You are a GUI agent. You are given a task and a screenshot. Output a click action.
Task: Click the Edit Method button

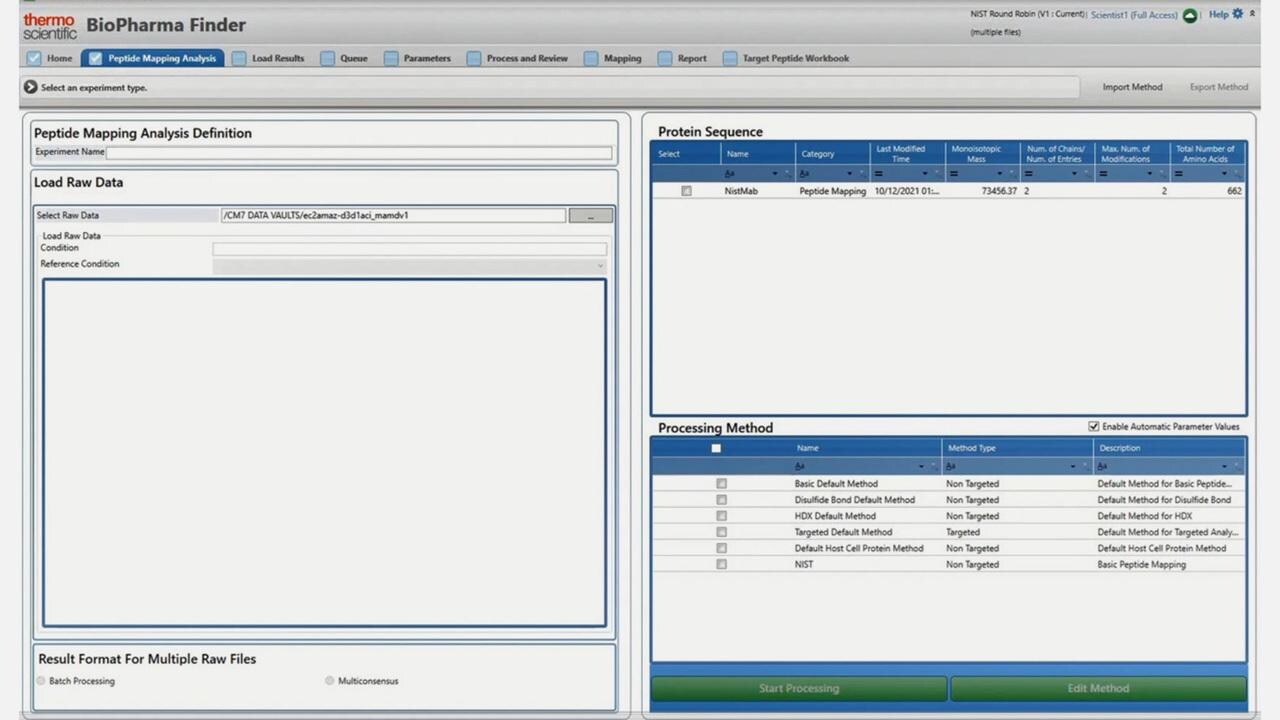tap(1098, 688)
